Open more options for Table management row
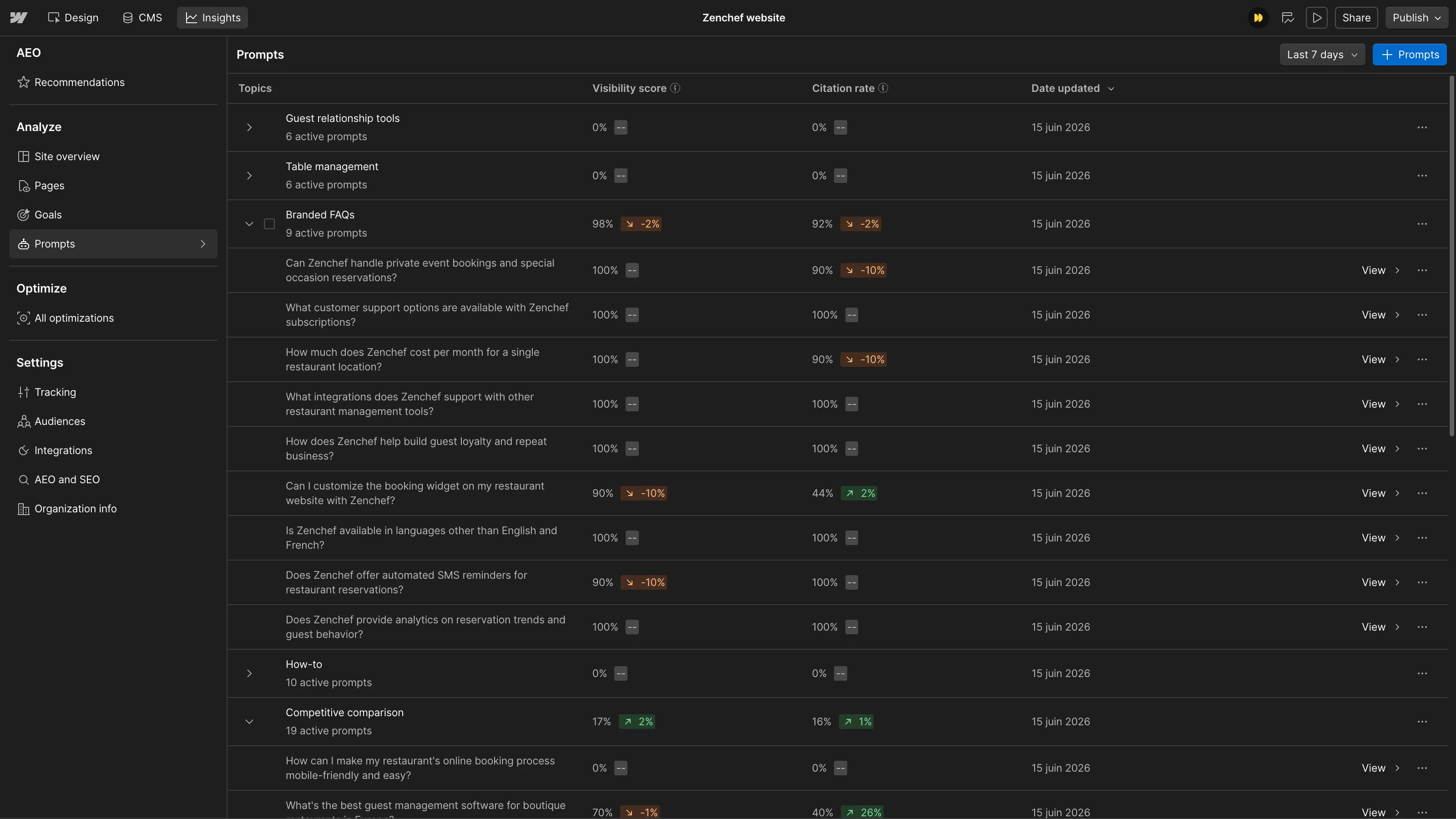The image size is (1456, 819). 1422,176
